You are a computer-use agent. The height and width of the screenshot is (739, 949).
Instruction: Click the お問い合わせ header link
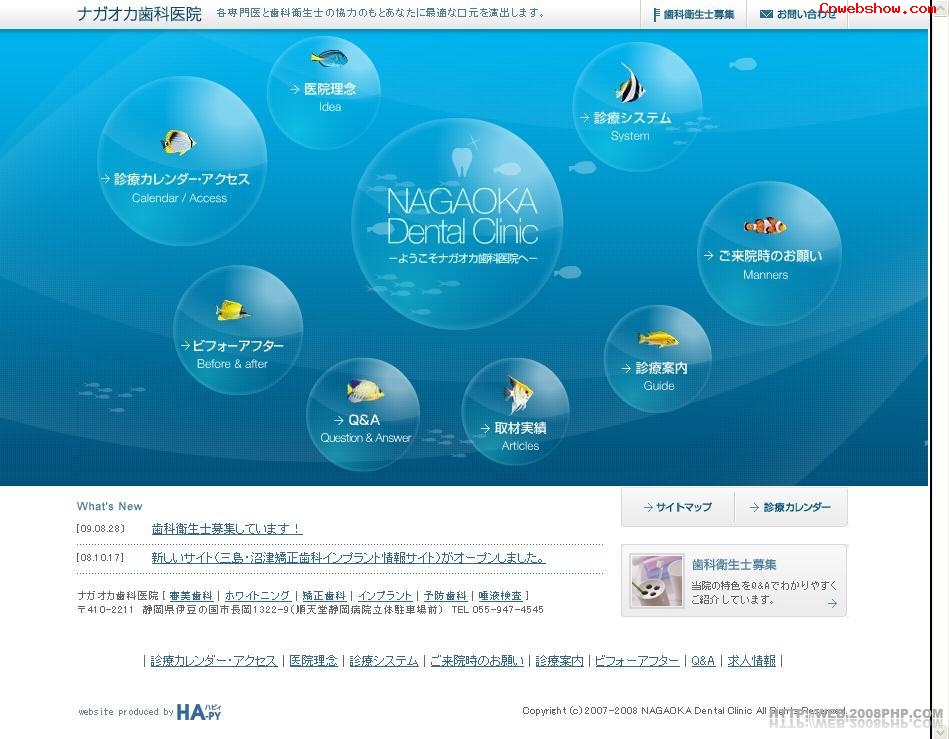(798, 14)
